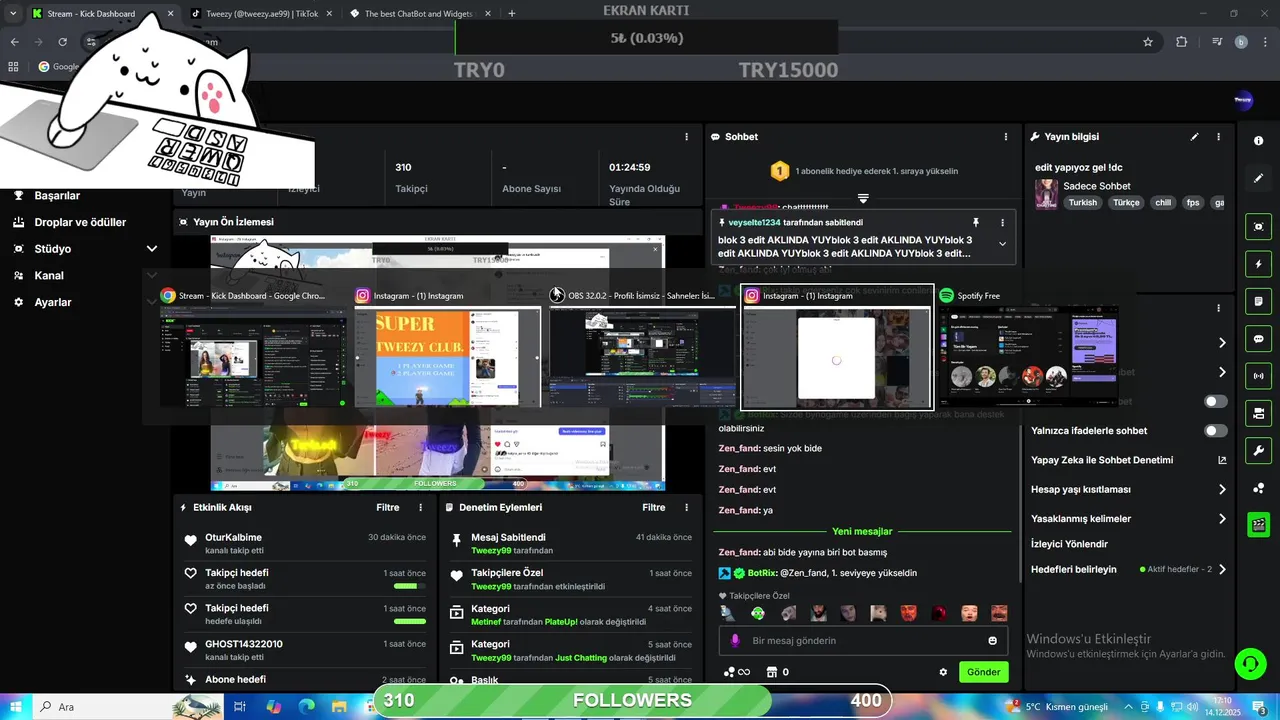Open Filtre in Denetim Eylemleri
The height and width of the screenshot is (720, 1280).
coord(654,508)
